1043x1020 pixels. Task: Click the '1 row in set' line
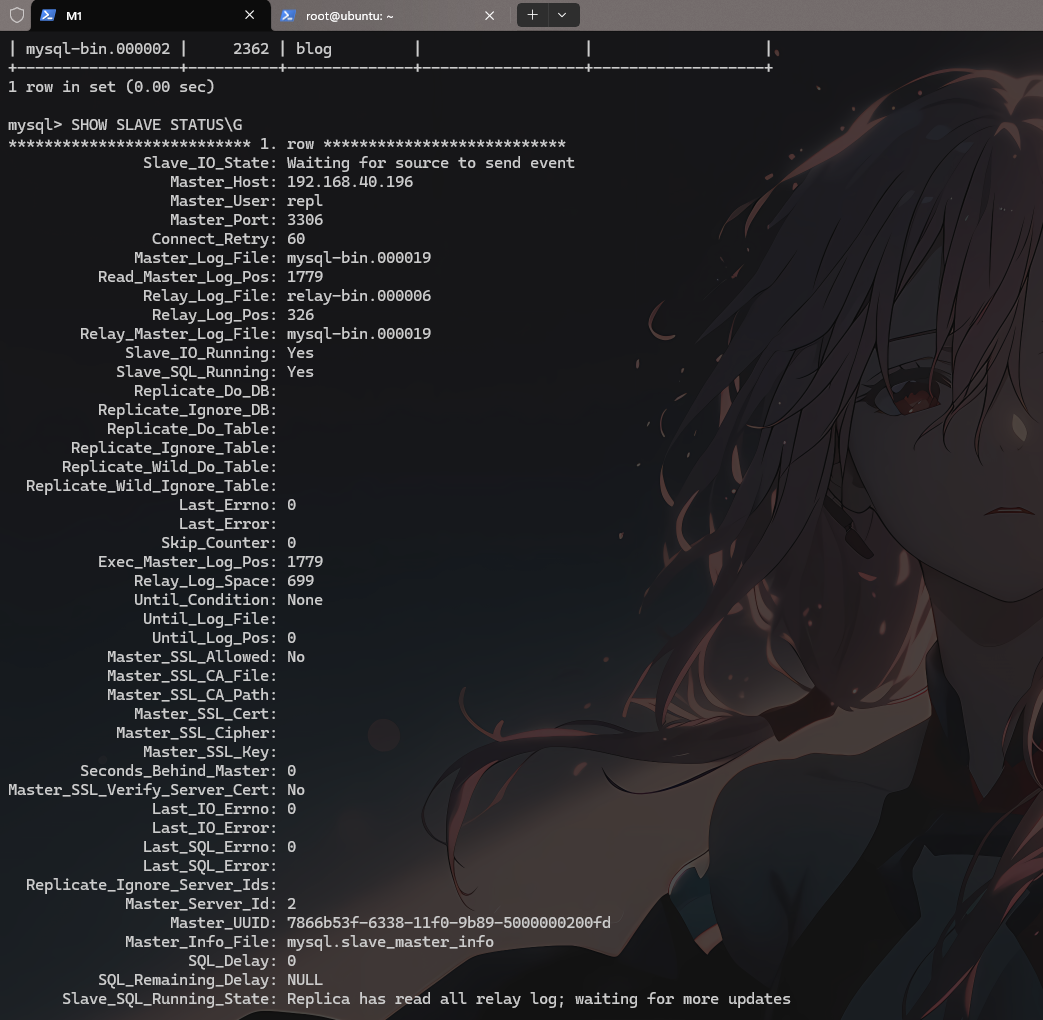pos(111,87)
